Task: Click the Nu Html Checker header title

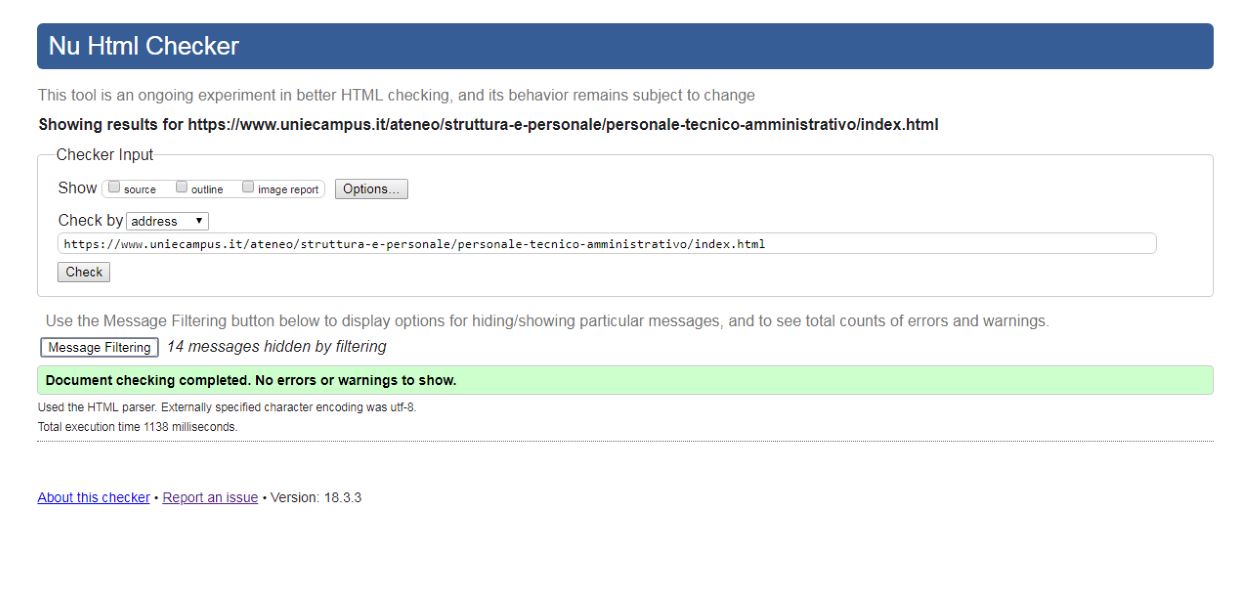Action: click(144, 46)
